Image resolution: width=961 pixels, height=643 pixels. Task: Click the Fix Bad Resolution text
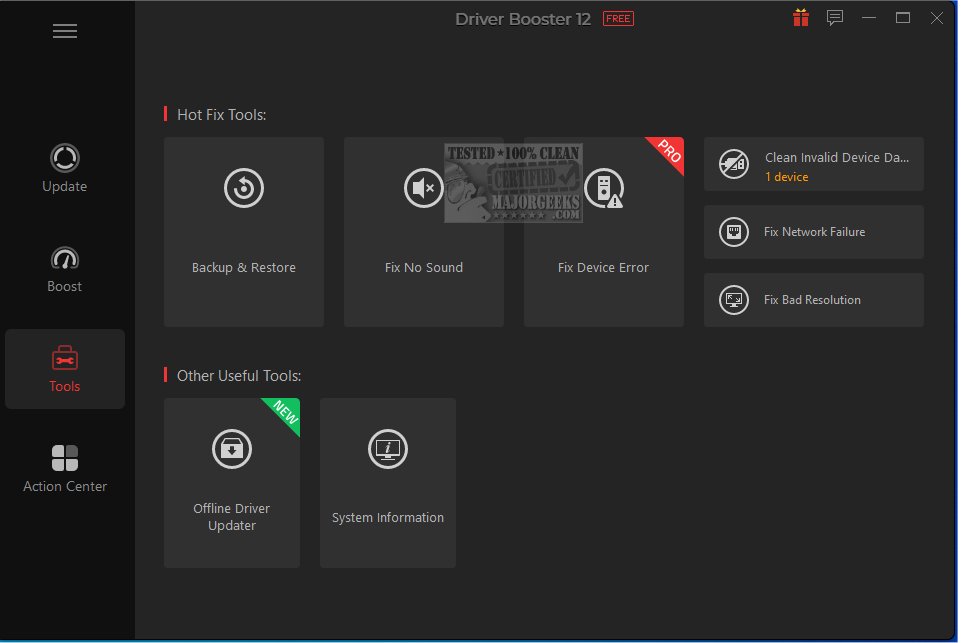click(x=812, y=300)
